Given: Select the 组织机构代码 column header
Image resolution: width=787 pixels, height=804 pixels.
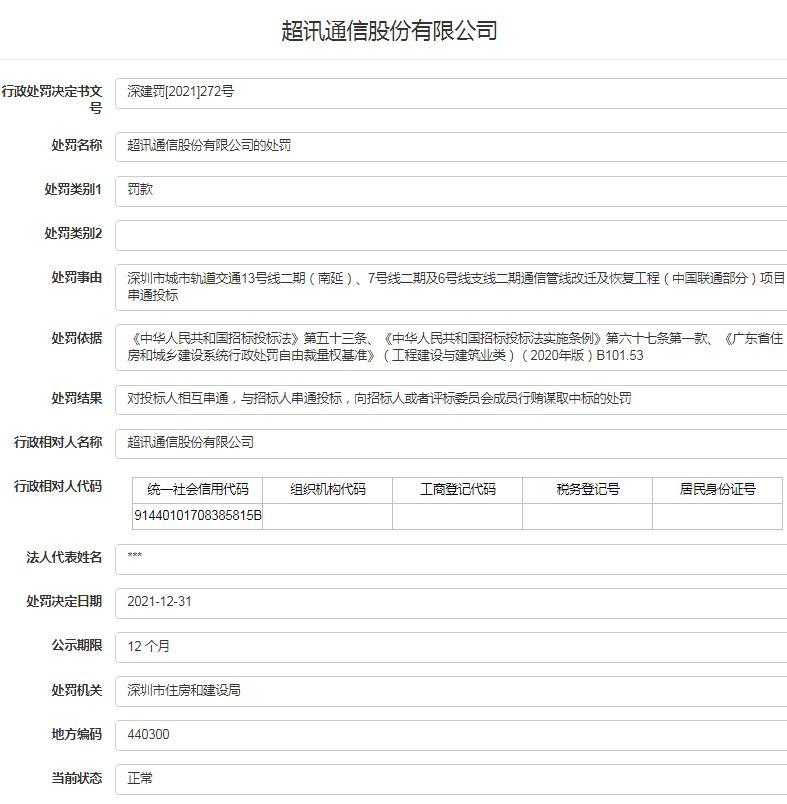Looking at the screenshot, I should (x=328, y=490).
